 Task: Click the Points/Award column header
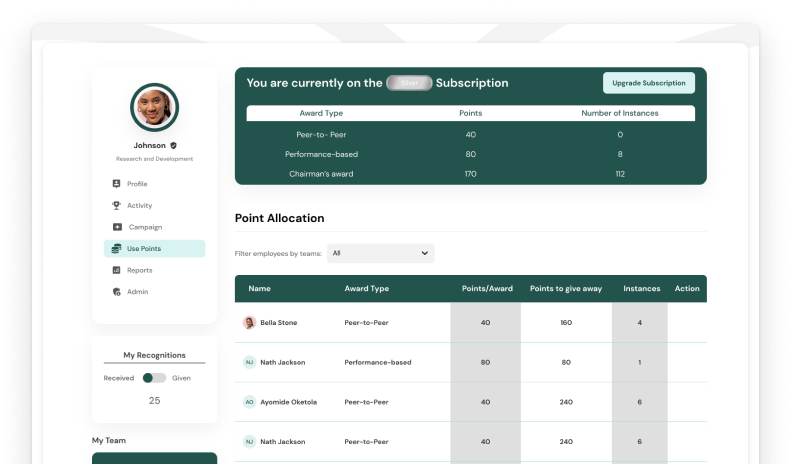pos(487,289)
